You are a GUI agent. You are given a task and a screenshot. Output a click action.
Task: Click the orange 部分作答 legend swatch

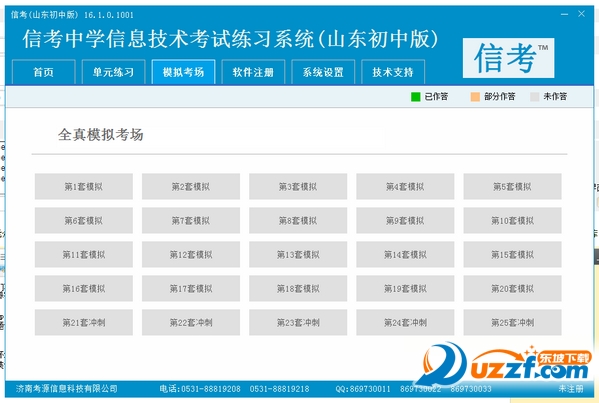(x=475, y=97)
